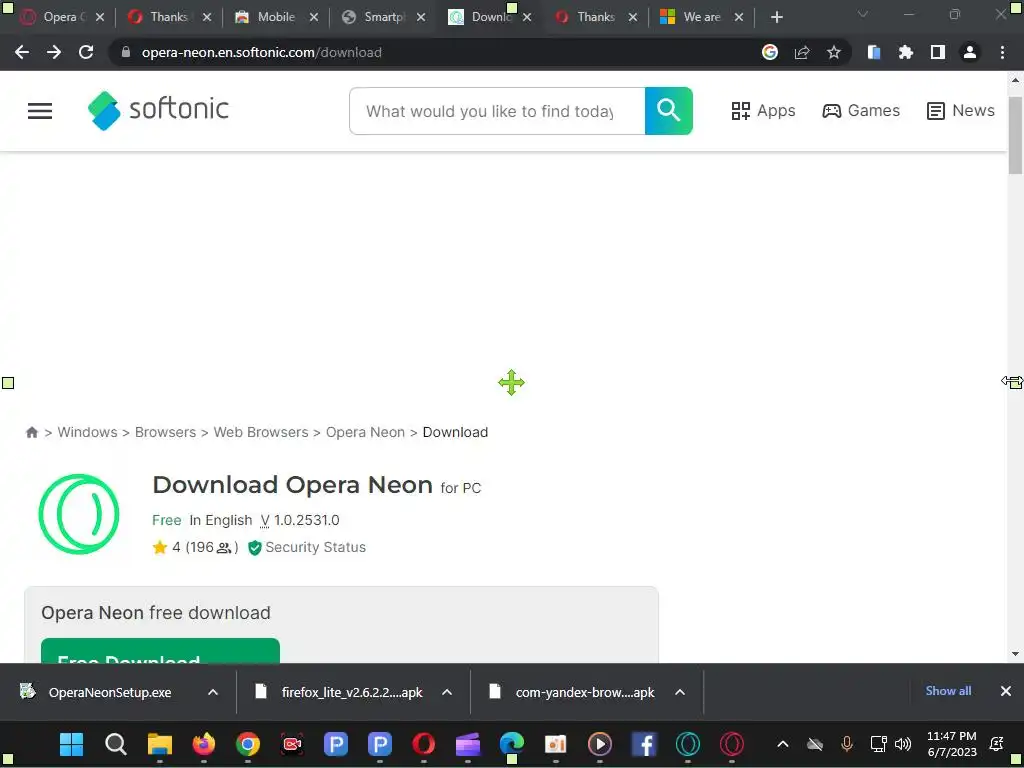
Task: Go forward with the browser forward arrow
Action: pyautogui.click(x=54, y=52)
